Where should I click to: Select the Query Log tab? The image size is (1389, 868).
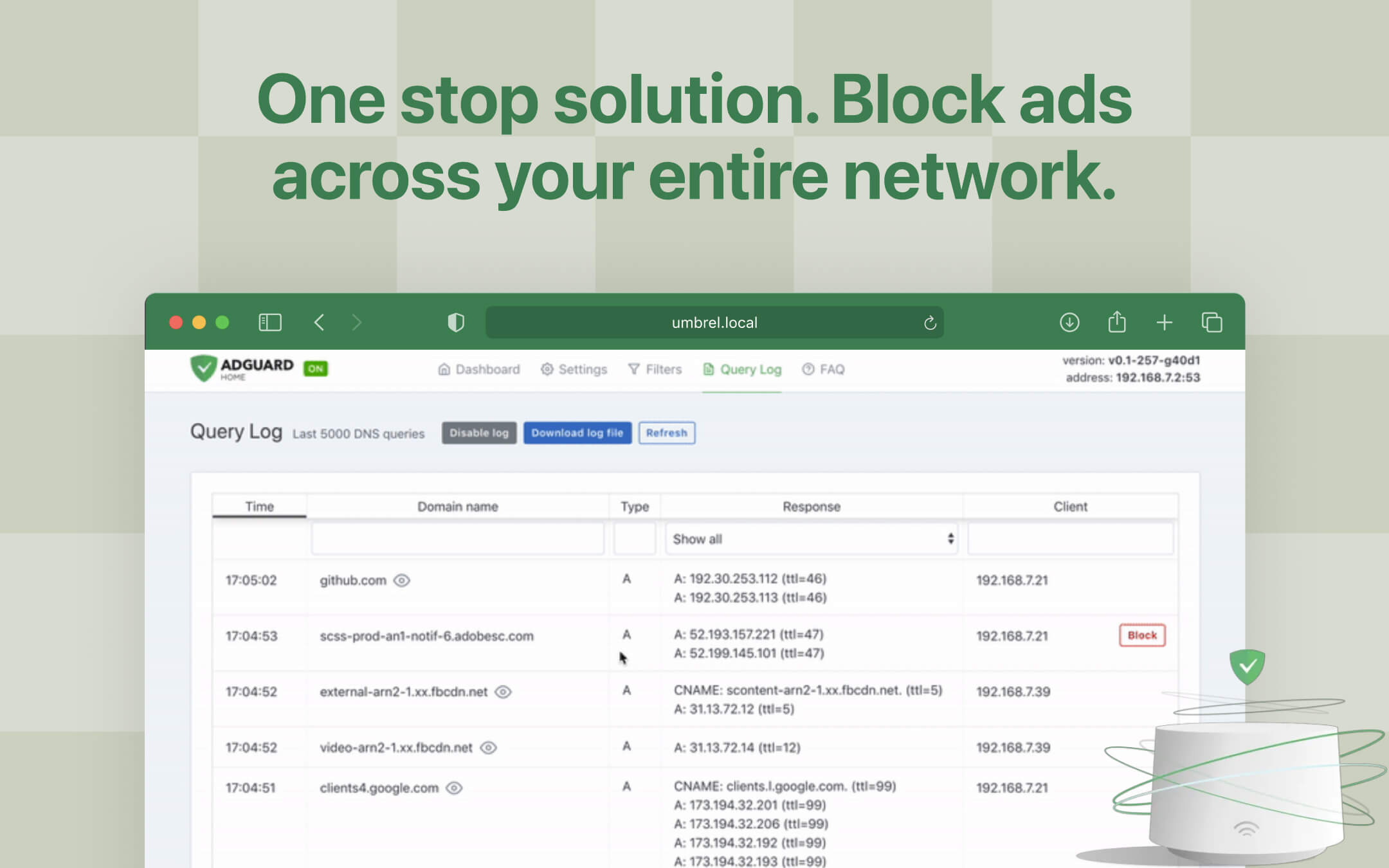click(x=742, y=369)
